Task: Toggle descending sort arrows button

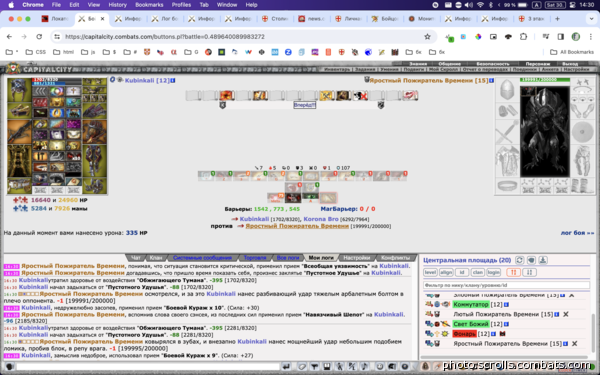Action: click(530, 272)
